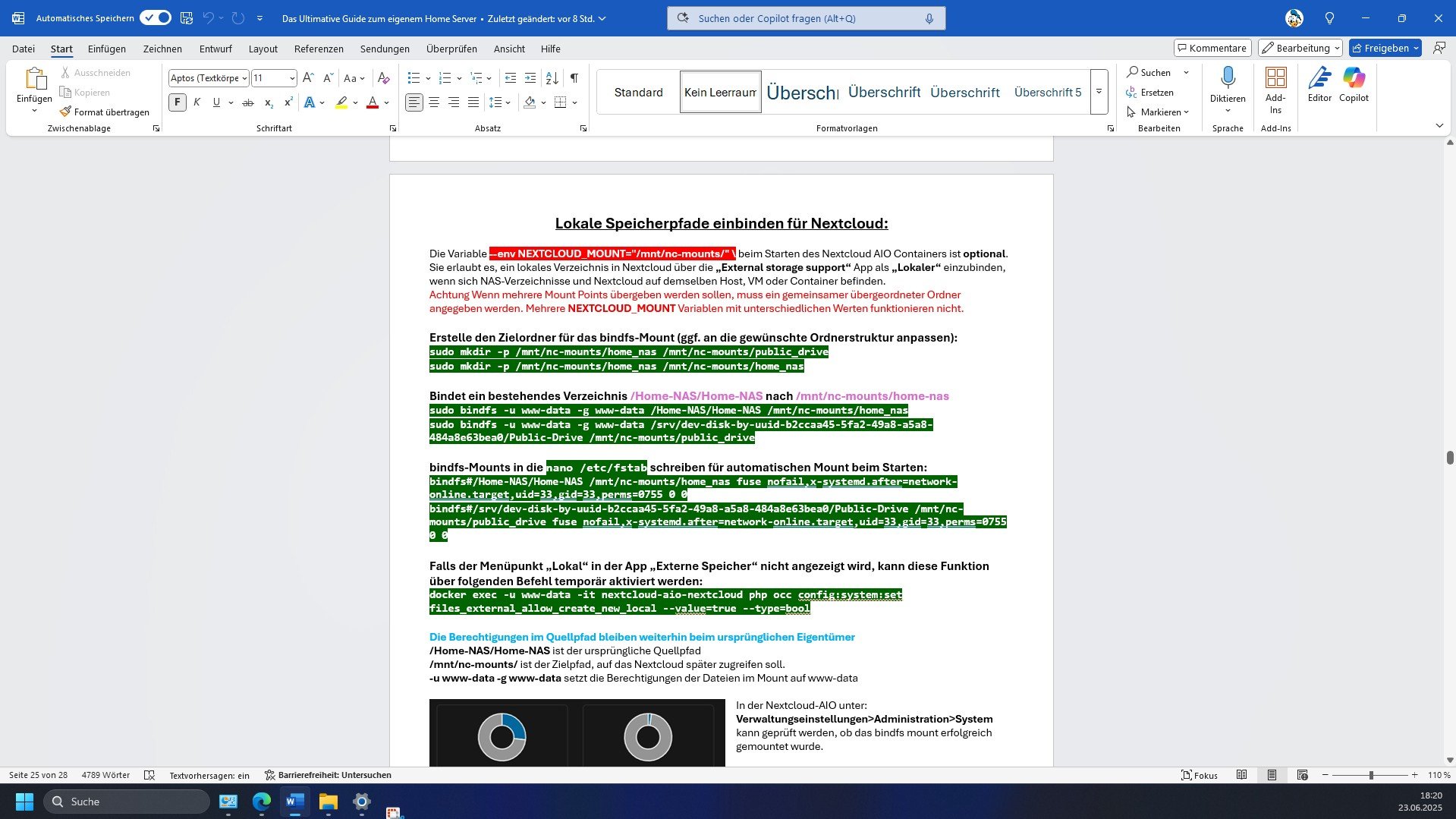
Task: Toggle subscript formatting
Action: pos(267,102)
